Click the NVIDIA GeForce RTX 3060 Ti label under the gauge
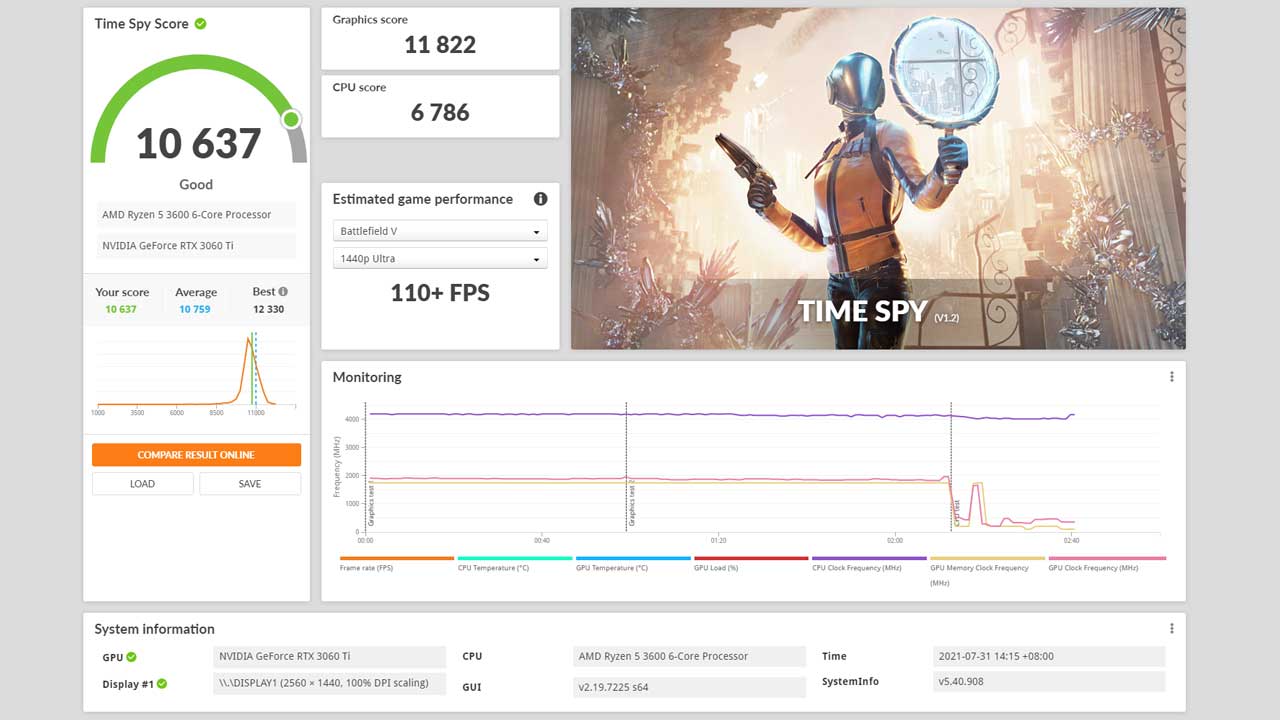 (196, 246)
